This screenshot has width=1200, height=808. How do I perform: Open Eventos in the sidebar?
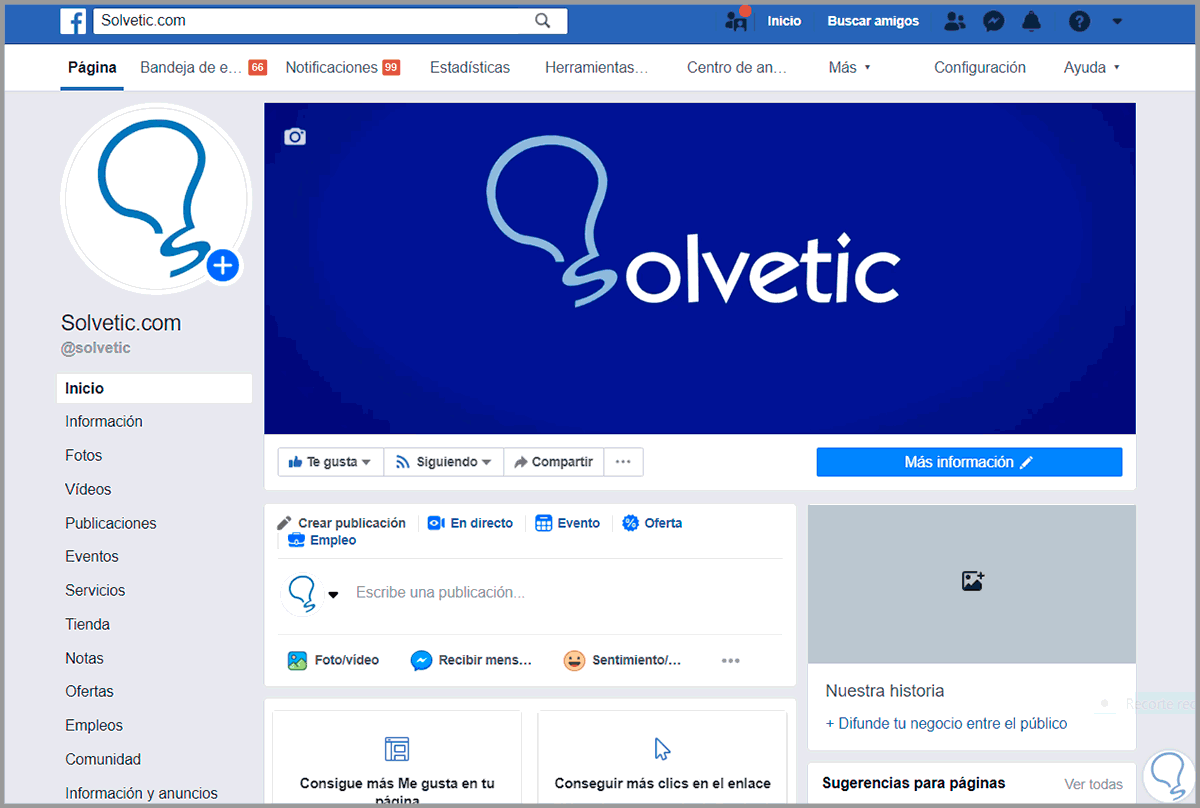coord(92,557)
